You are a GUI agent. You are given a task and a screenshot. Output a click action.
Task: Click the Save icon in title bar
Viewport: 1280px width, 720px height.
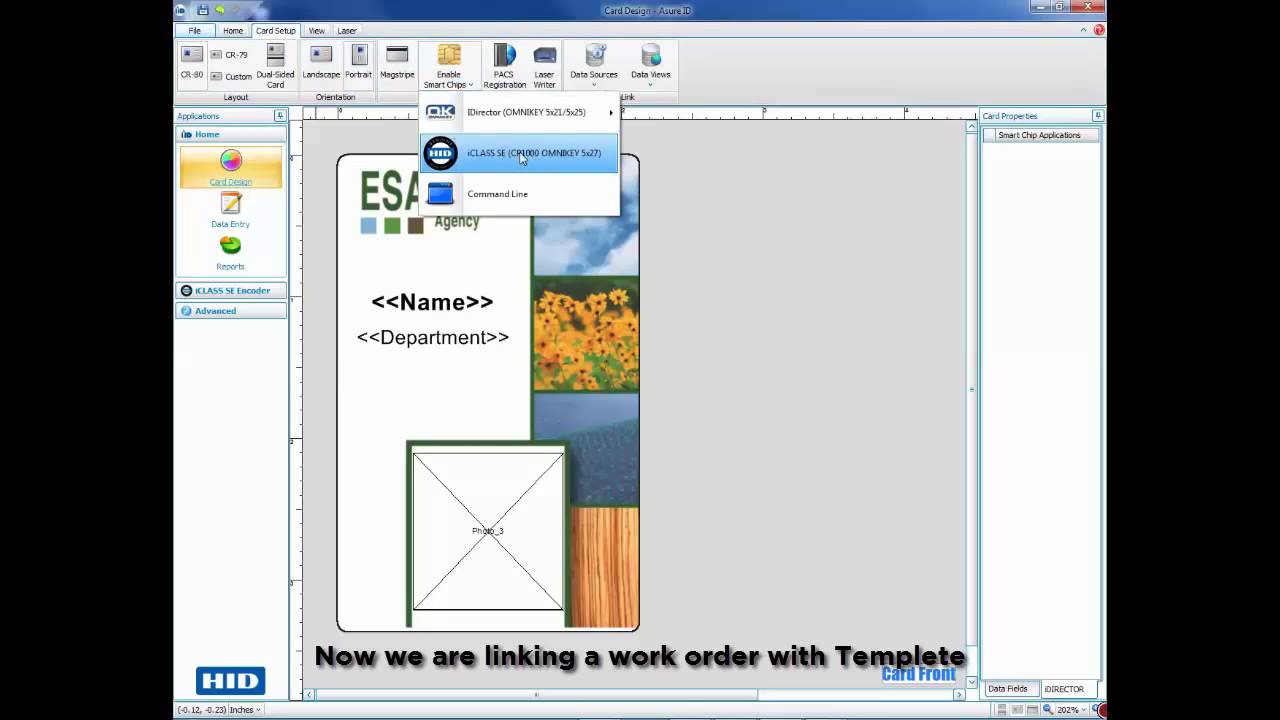pos(203,10)
